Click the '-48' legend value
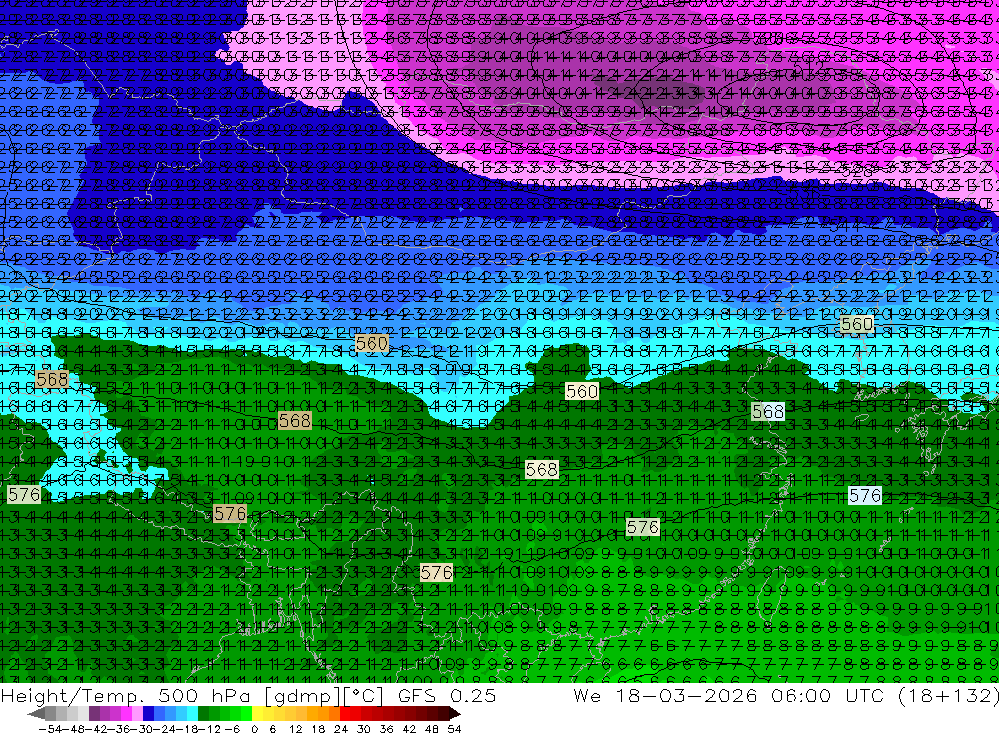This screenshot has height=733, width=1000. 74,729
